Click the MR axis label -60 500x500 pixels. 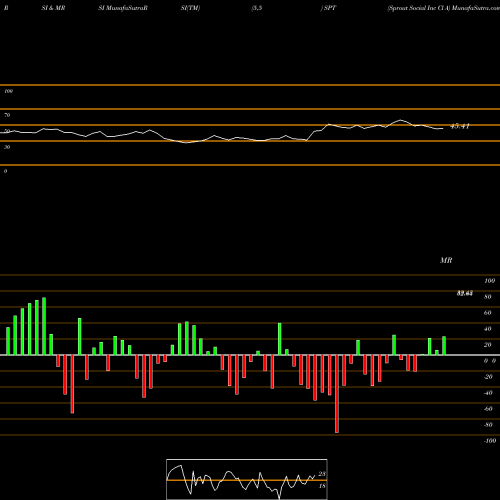[488, 409]
